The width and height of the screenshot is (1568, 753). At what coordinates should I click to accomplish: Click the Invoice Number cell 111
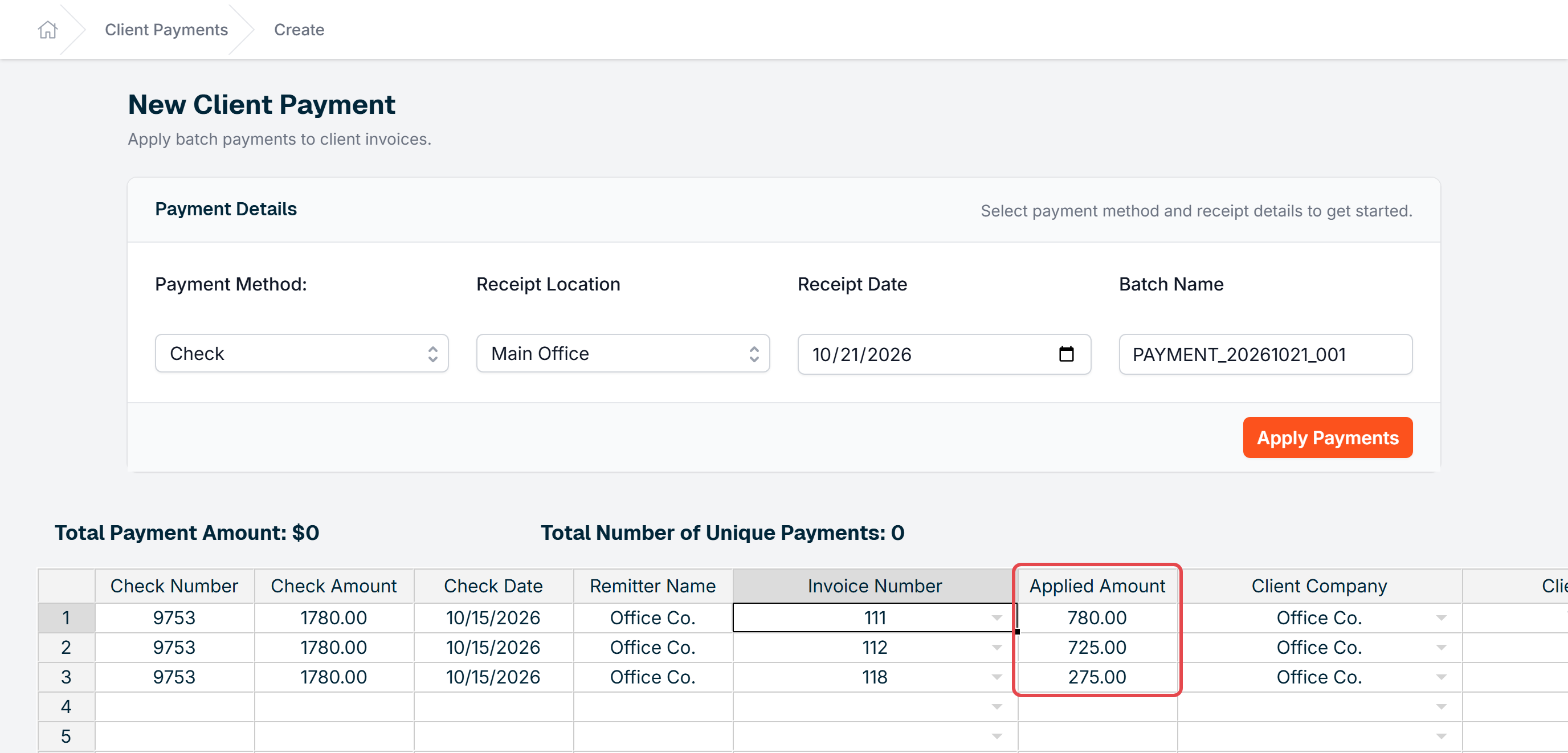click(x=875, y=618)
